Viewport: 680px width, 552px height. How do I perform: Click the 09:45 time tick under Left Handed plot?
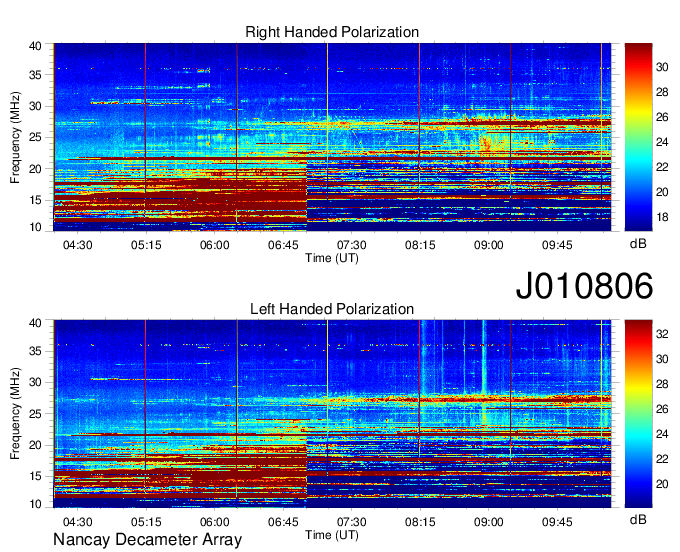(557, 522)
